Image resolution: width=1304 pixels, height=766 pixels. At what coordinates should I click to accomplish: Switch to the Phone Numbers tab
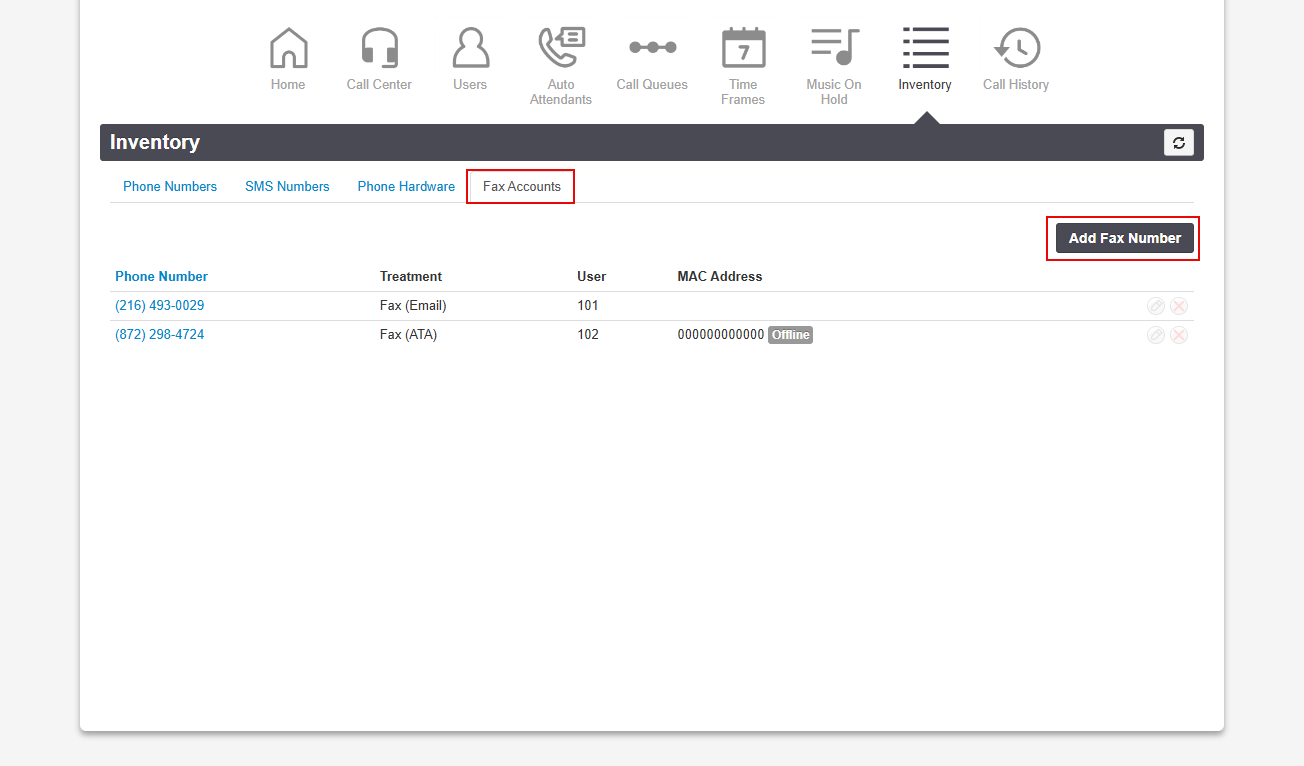tap(170, 187)
